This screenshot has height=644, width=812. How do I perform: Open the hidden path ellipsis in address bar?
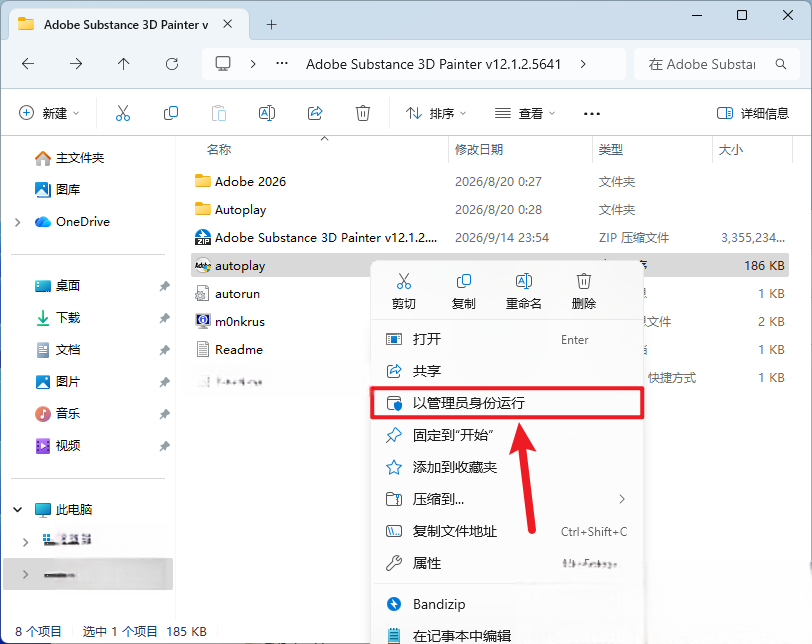click(282, 64)
